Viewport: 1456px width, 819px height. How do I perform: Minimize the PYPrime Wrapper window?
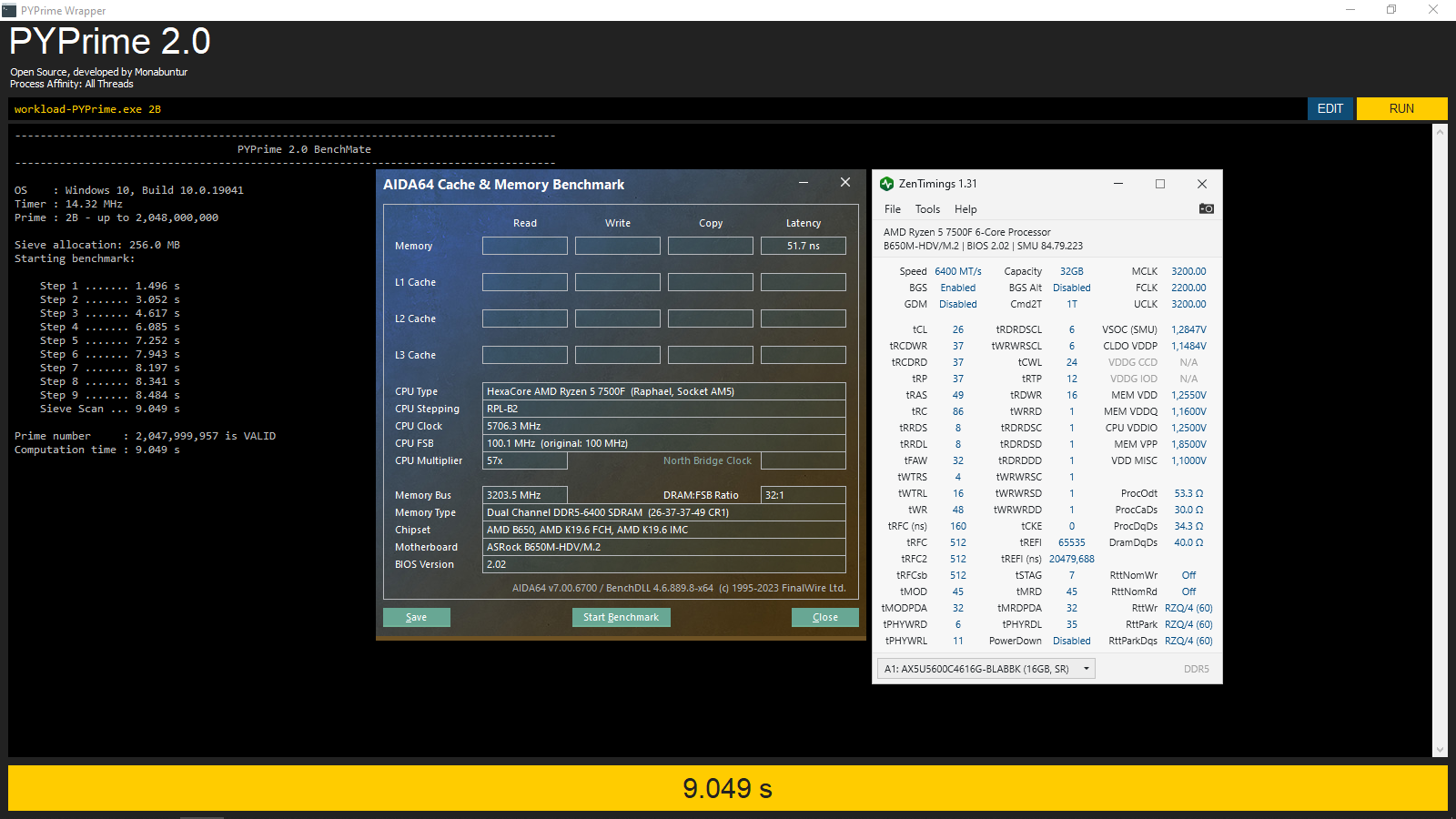click(1350, 10)
